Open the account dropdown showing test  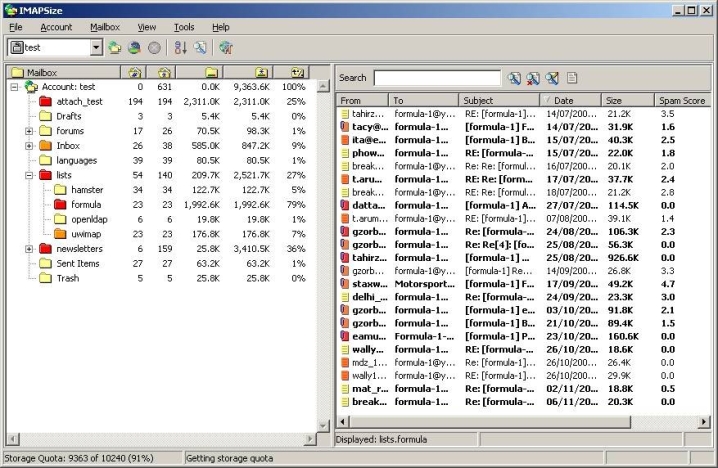pyautogui.click(x=96, y=47)
